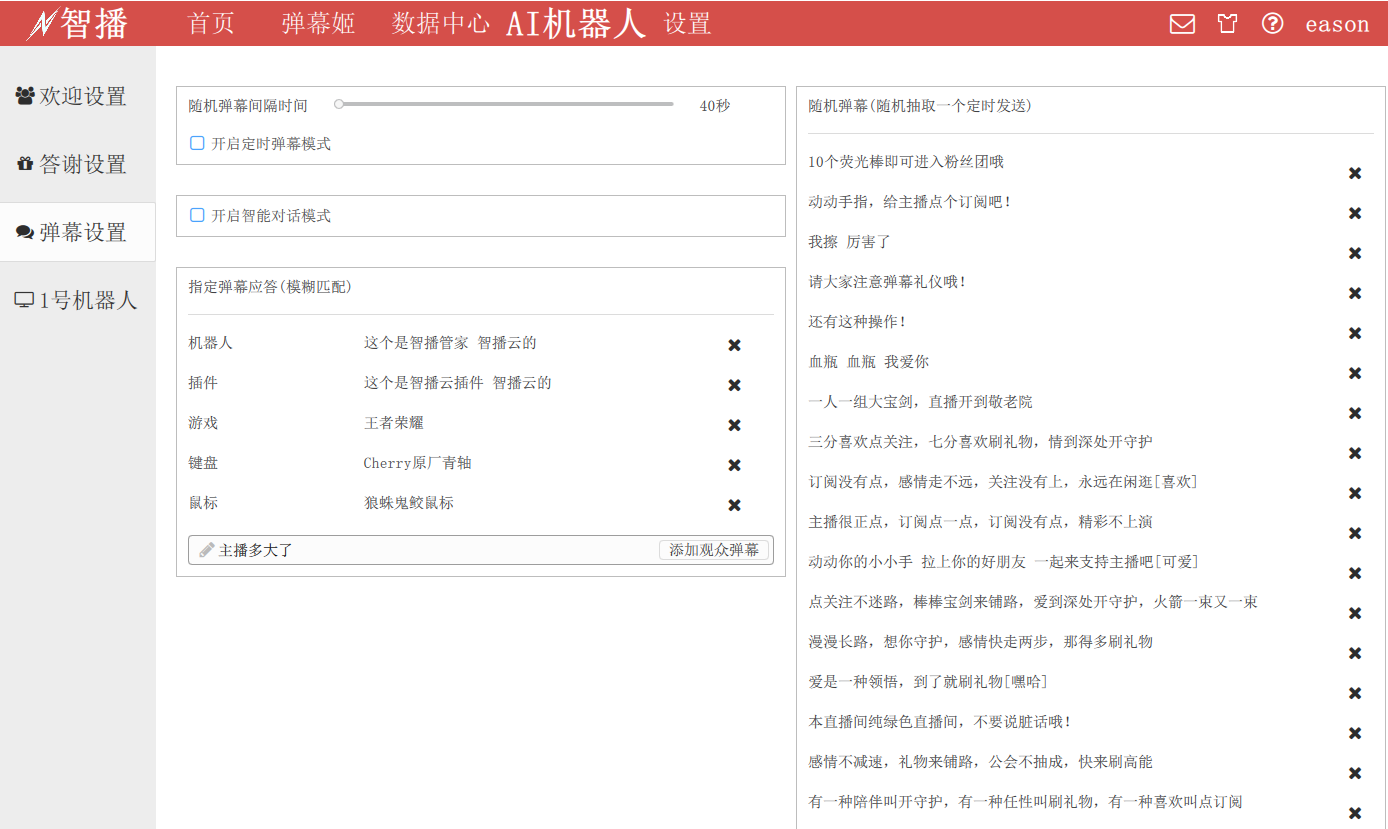Viewport: 1388px width, 829px height.
Task: Remove danmaku 订阅没有点，感情走不远
Action: [x=1355, y=493]
